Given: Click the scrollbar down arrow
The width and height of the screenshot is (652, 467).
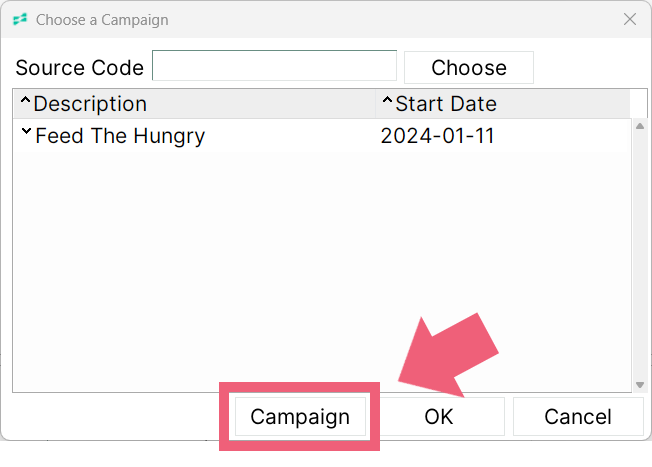Looking at the screenshot, I should tap(640, 385).
